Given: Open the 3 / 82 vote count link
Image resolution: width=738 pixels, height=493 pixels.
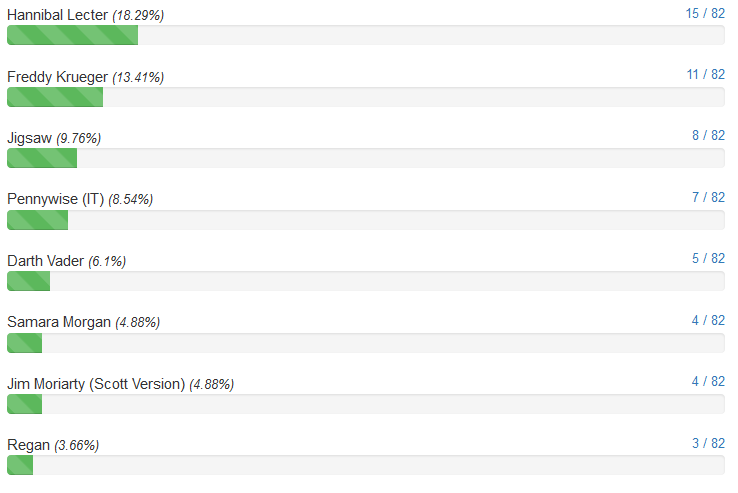Looking at the screenshot, I should pos(708,443).
